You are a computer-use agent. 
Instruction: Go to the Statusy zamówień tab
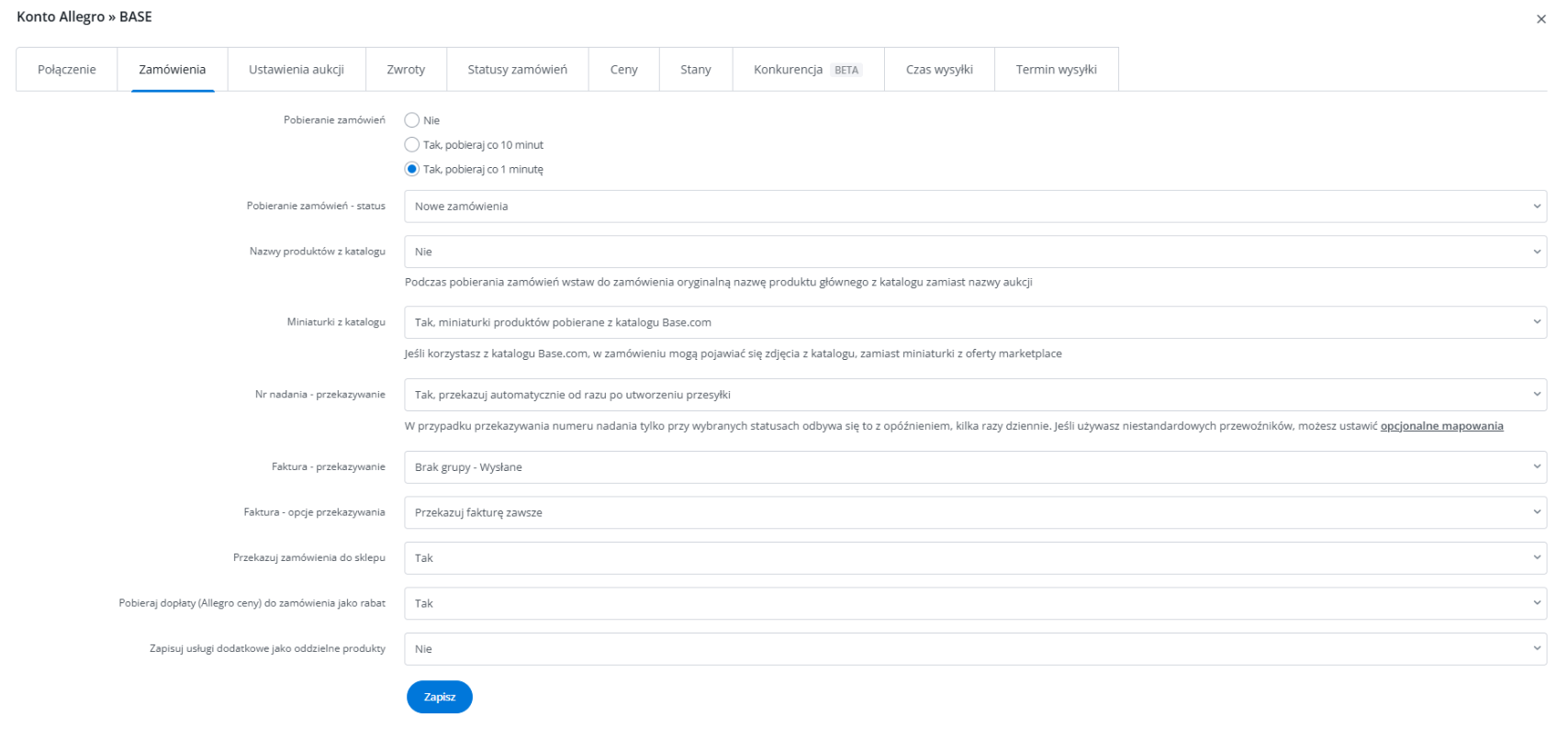(517, 70)
